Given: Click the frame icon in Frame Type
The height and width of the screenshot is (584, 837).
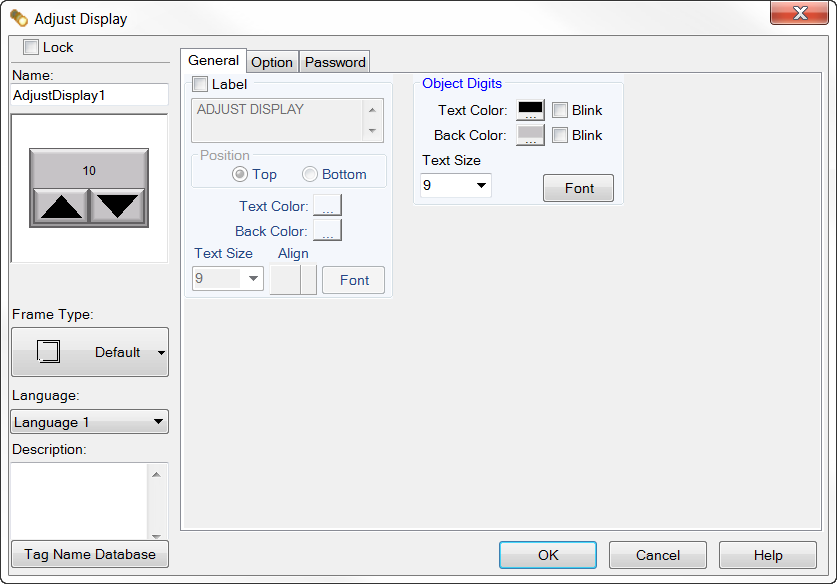Looking at the screenshot, I should coord(48,352).
